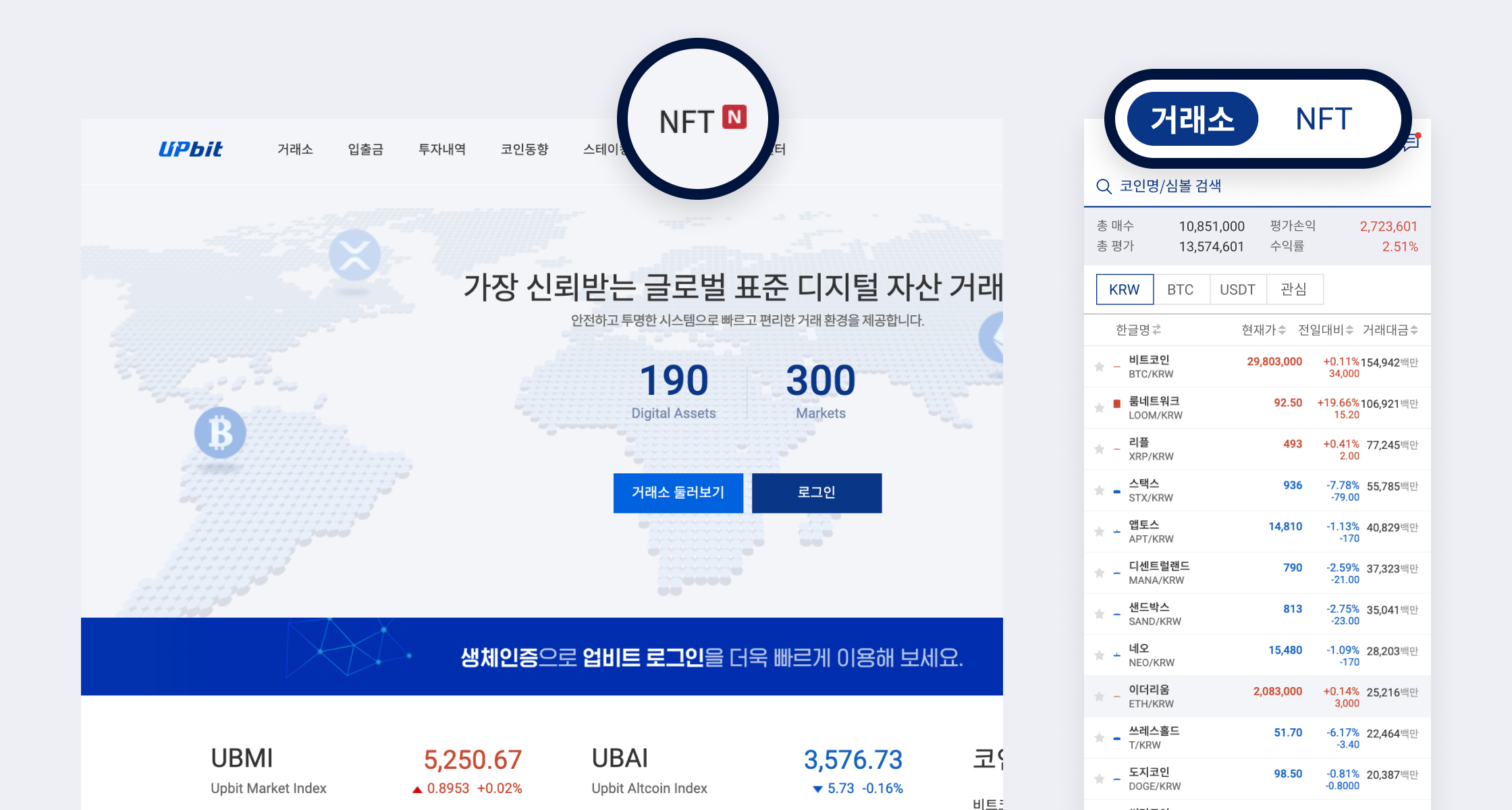Open the 비트코인 BTC/KRW row

1257,367
